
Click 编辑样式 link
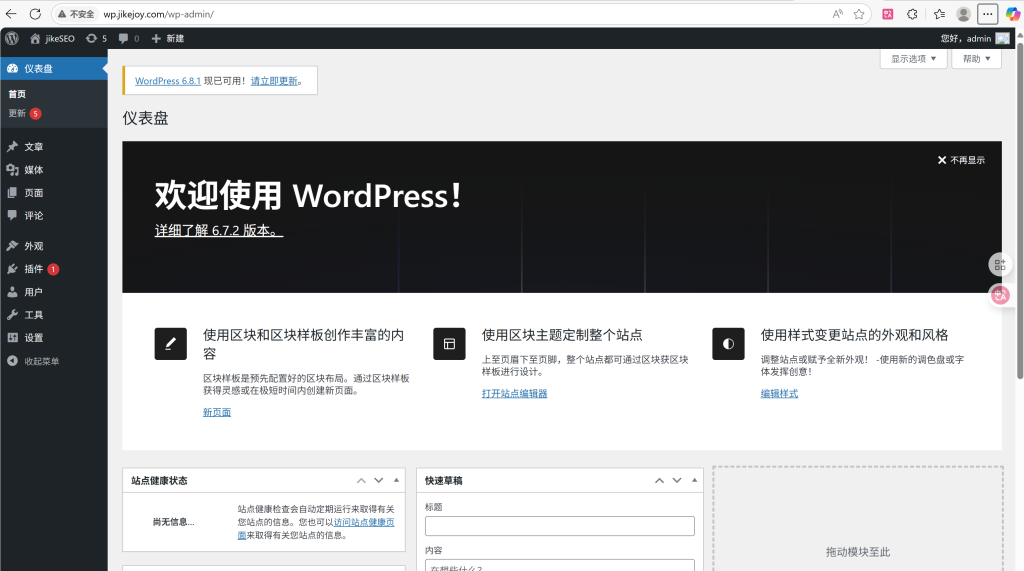779,393
